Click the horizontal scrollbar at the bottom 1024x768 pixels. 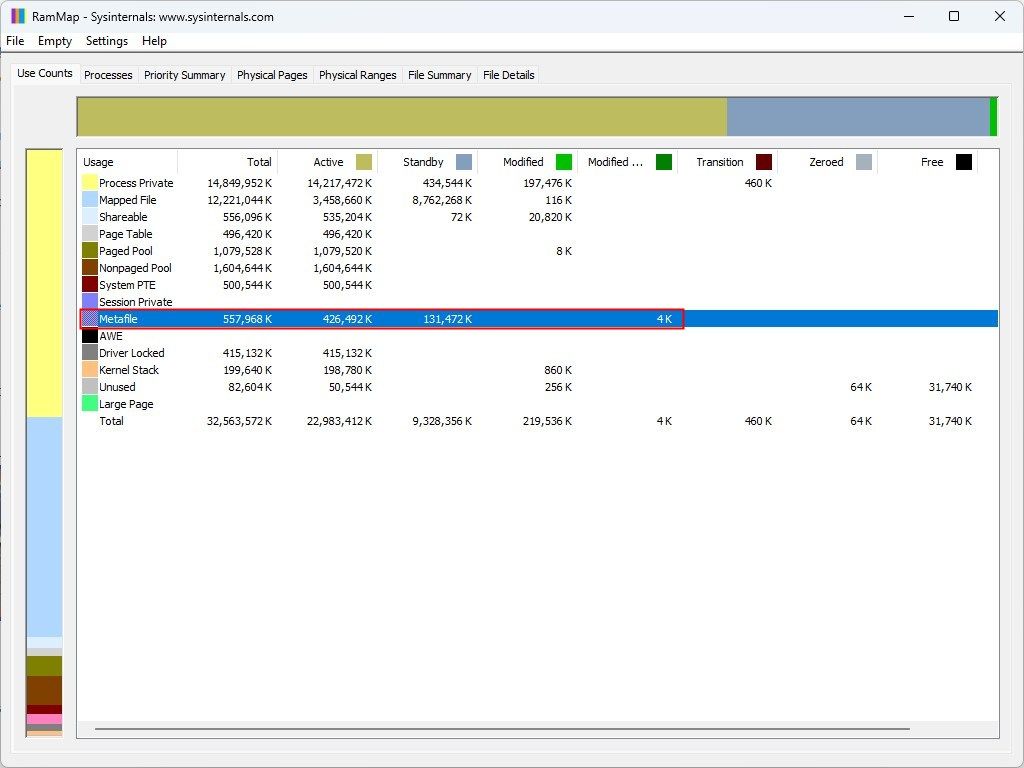click(502, 729)
